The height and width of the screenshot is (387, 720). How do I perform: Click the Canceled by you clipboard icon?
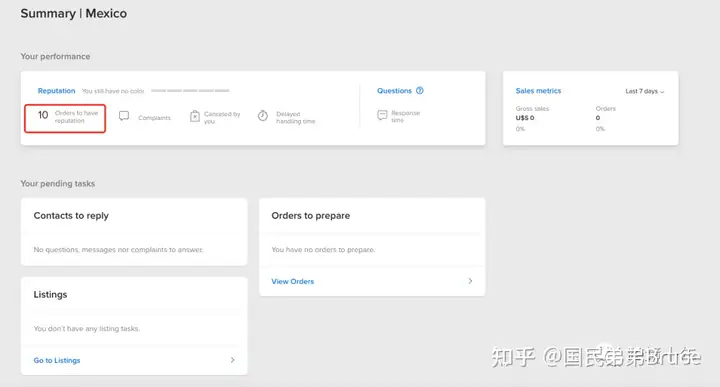click(x=195, y=116)
